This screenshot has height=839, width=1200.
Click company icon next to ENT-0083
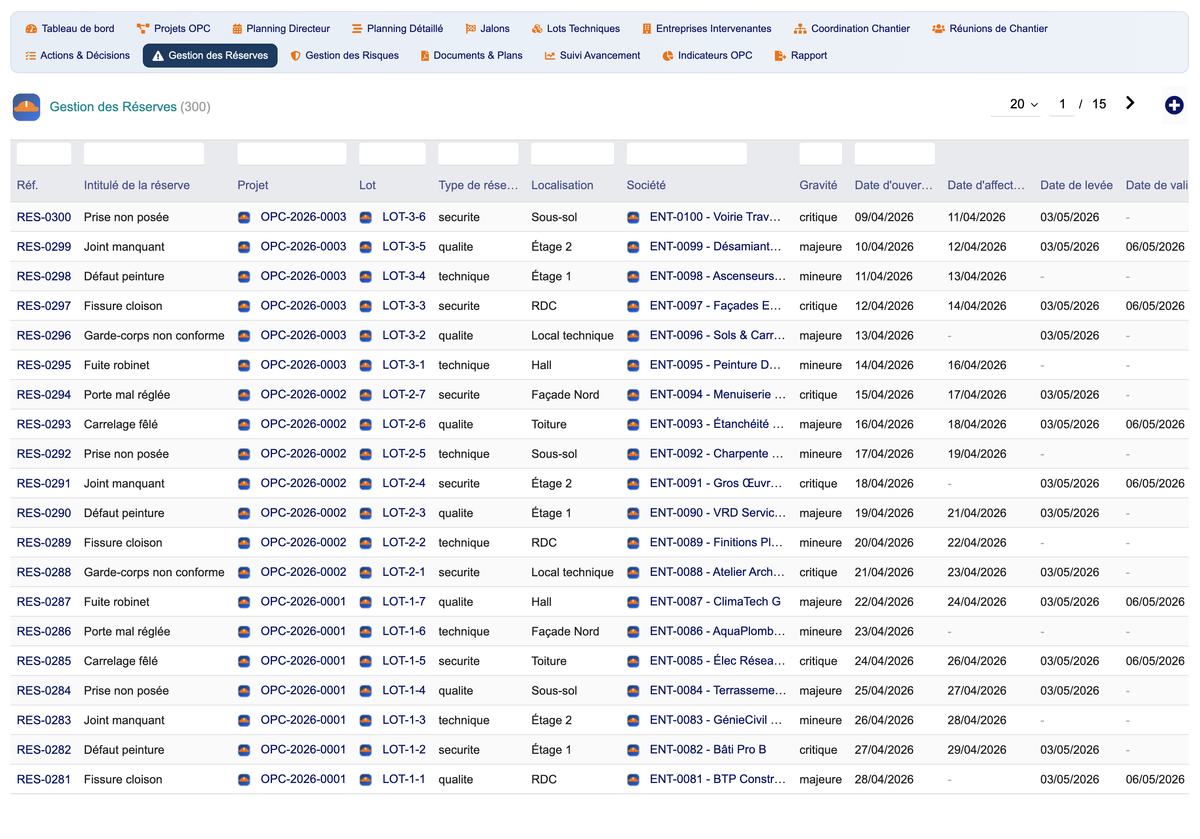pos(633,720)
